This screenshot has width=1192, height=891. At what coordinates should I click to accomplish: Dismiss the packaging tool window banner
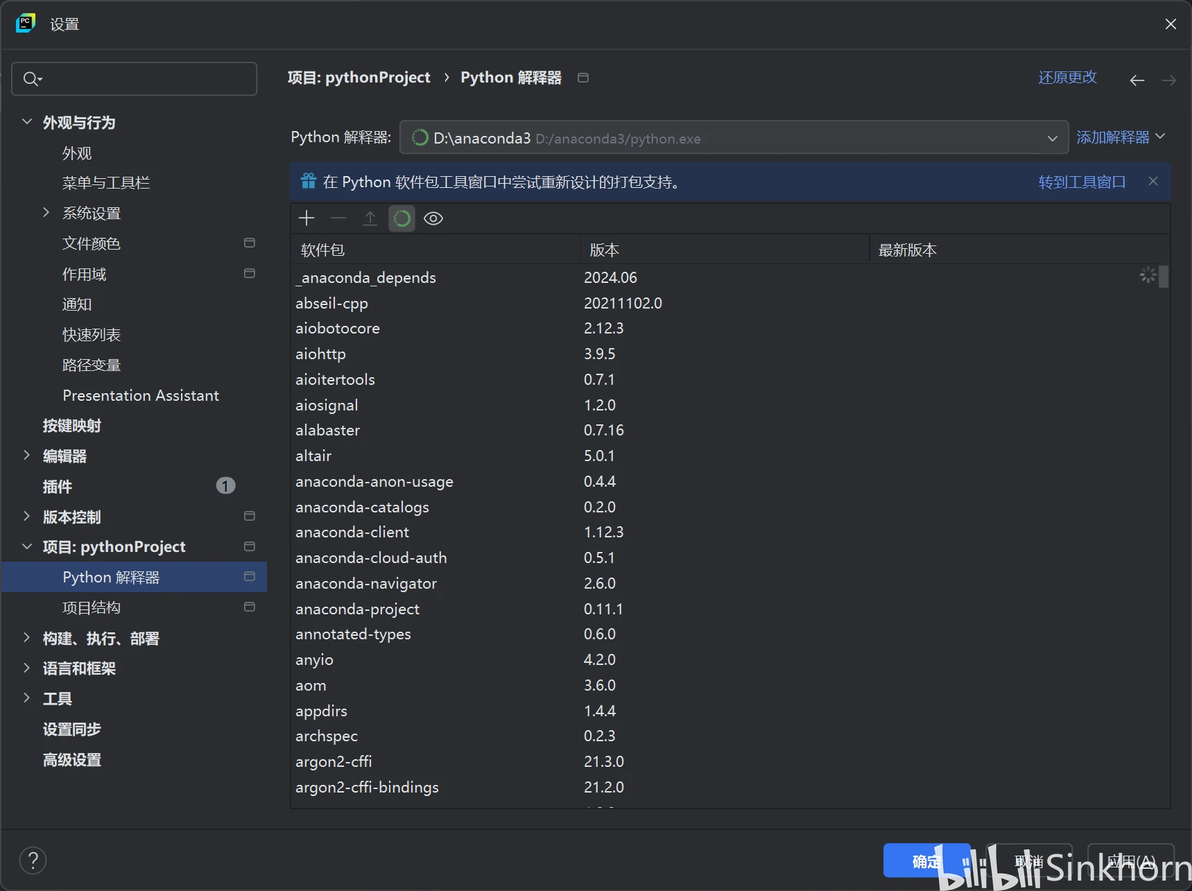click(1152, 181)
